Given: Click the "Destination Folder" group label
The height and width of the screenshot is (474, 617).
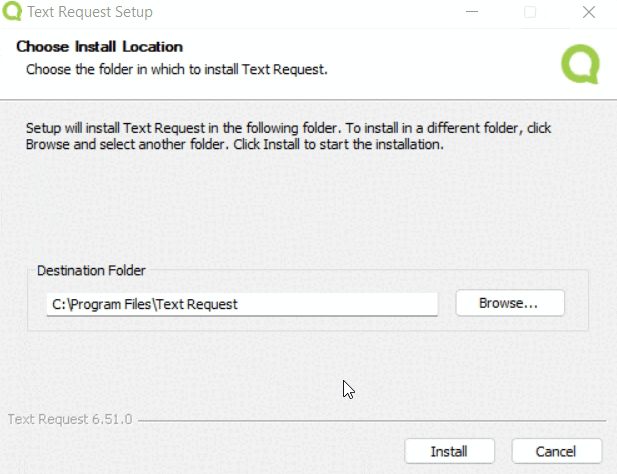Looking at the screenshot, I should pyautogui.click(x=91, y=271).
